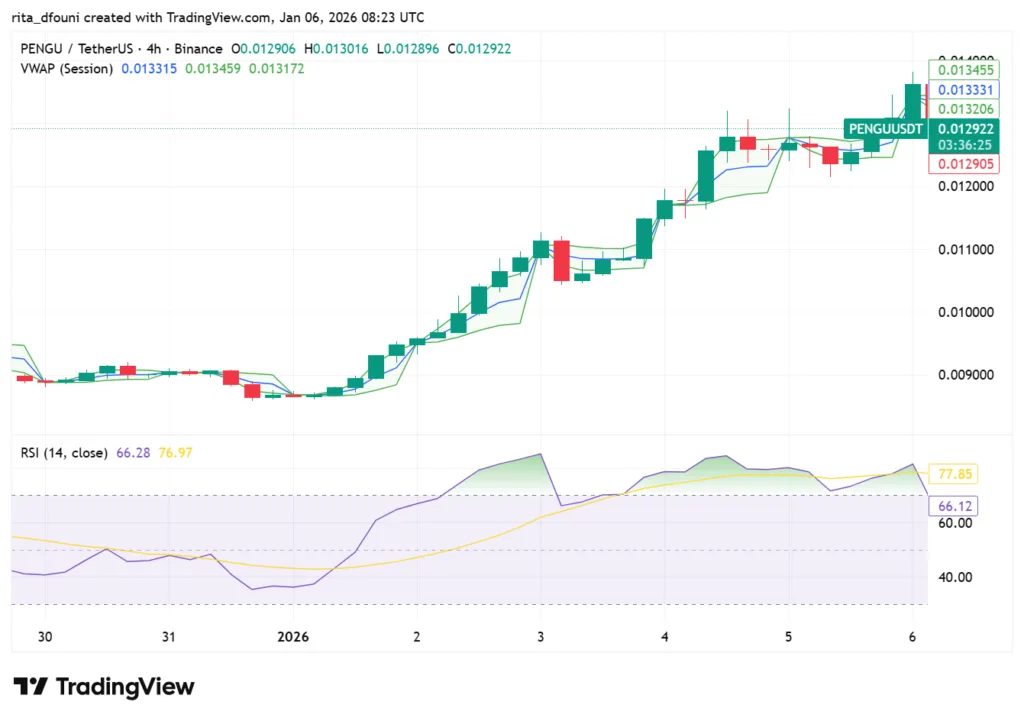Screen dimensions: 1024x721
Task: Click the 2026 label on the time axis
Action: point(293,636)
